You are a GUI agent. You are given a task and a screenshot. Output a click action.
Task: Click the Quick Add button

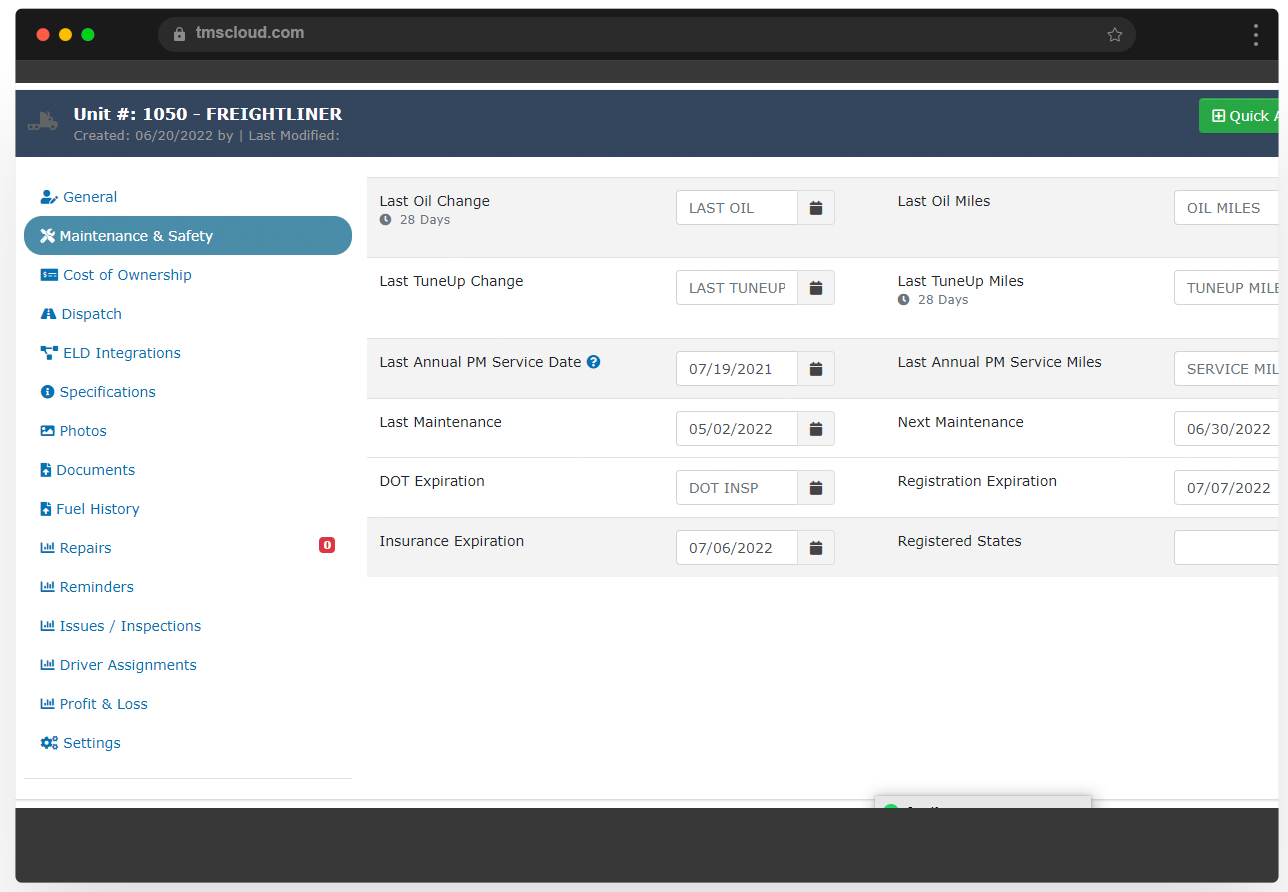point(1243,115)
